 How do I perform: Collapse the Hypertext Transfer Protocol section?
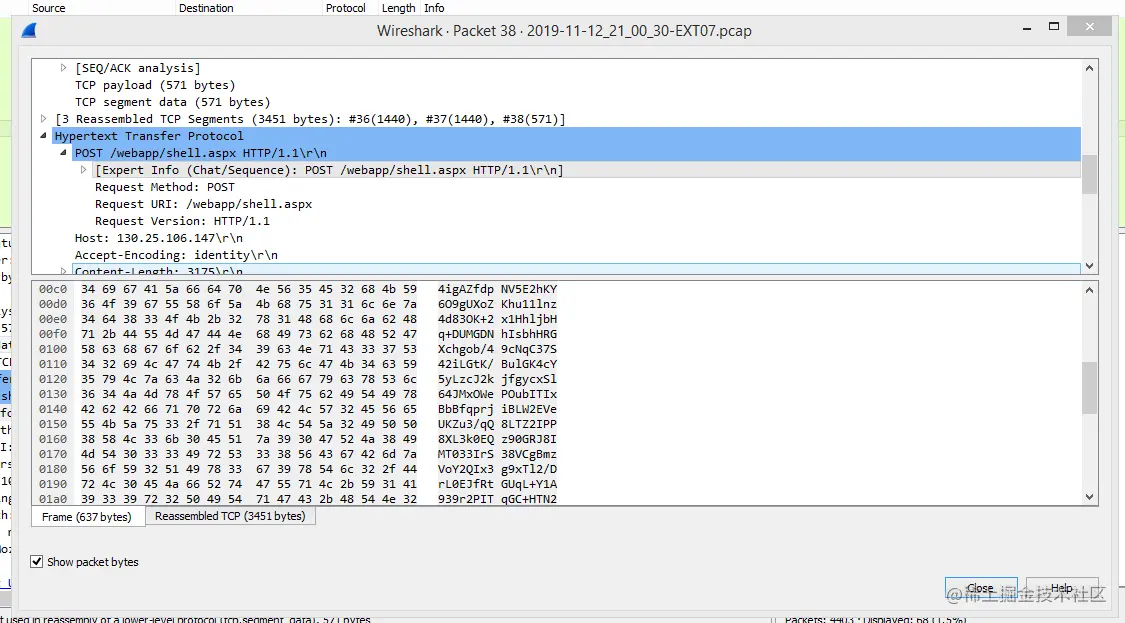click(x=42, y=135)
